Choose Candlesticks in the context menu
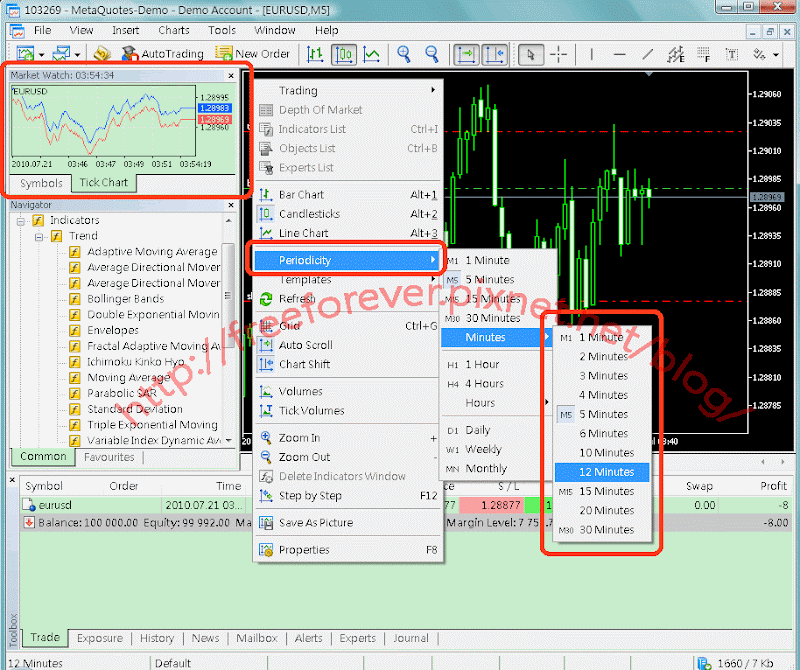Viewport: 800px width, 670px height. tap(348, 214)
